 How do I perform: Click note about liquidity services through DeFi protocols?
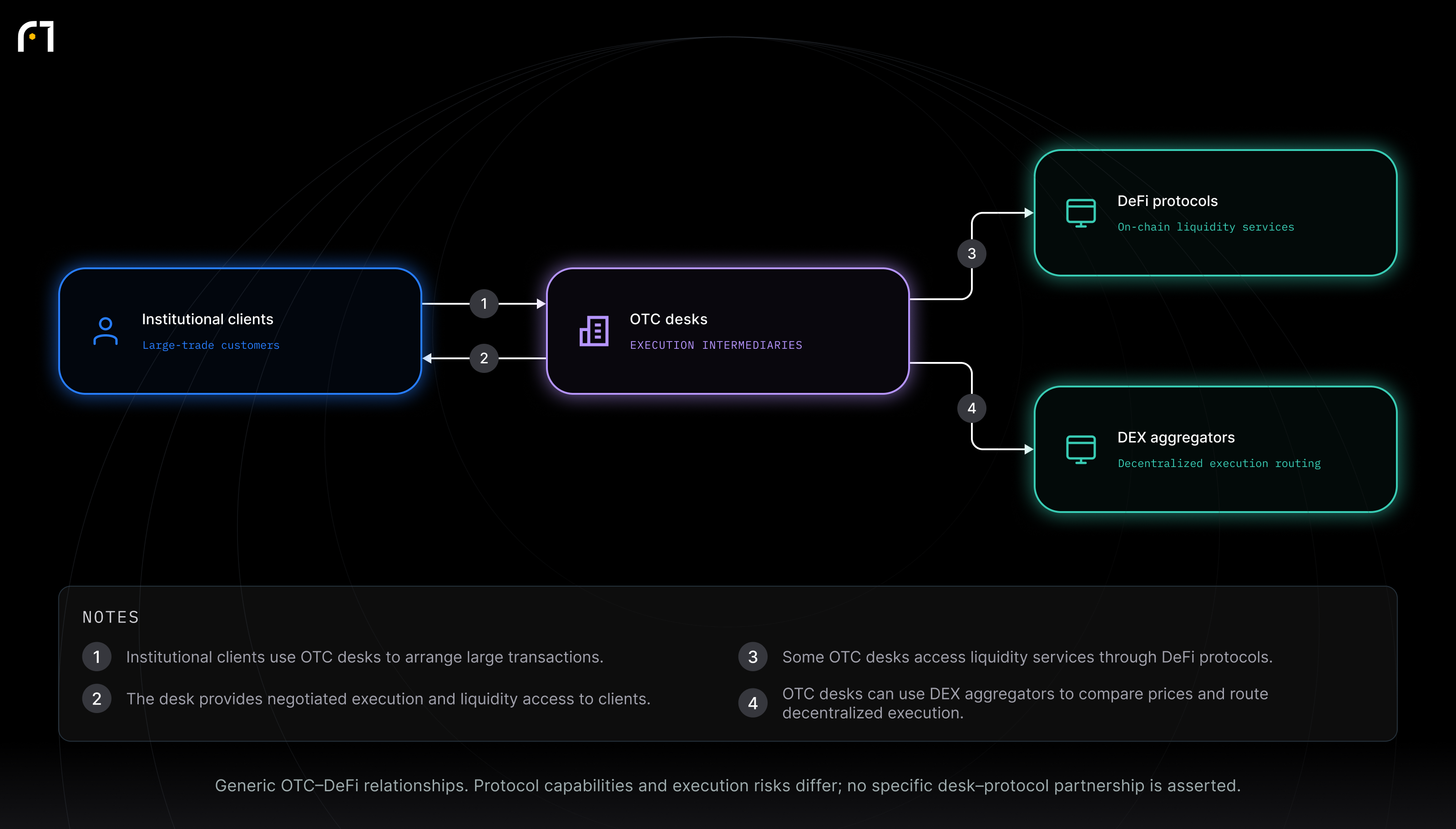pyautogui.click(x=1027, y=657)
